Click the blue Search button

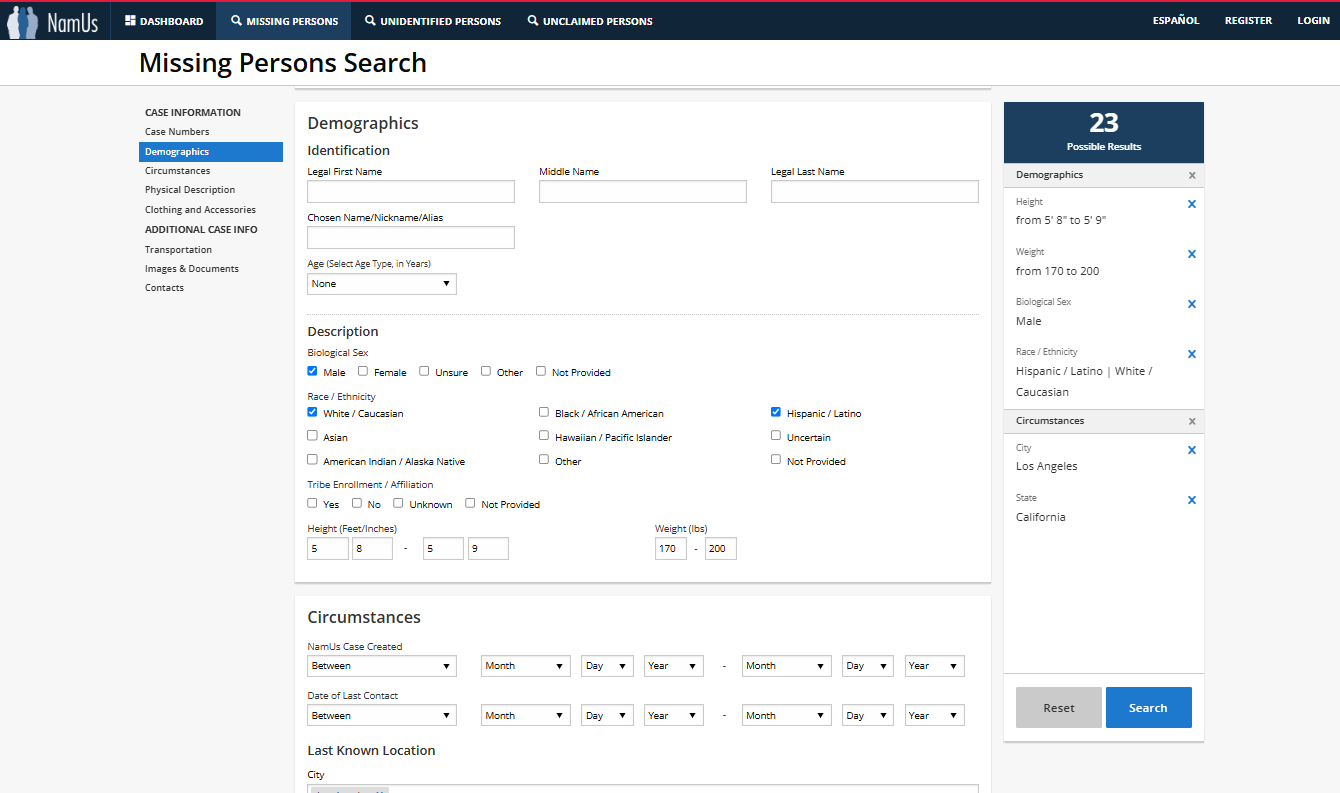(x=1148, y=707)
